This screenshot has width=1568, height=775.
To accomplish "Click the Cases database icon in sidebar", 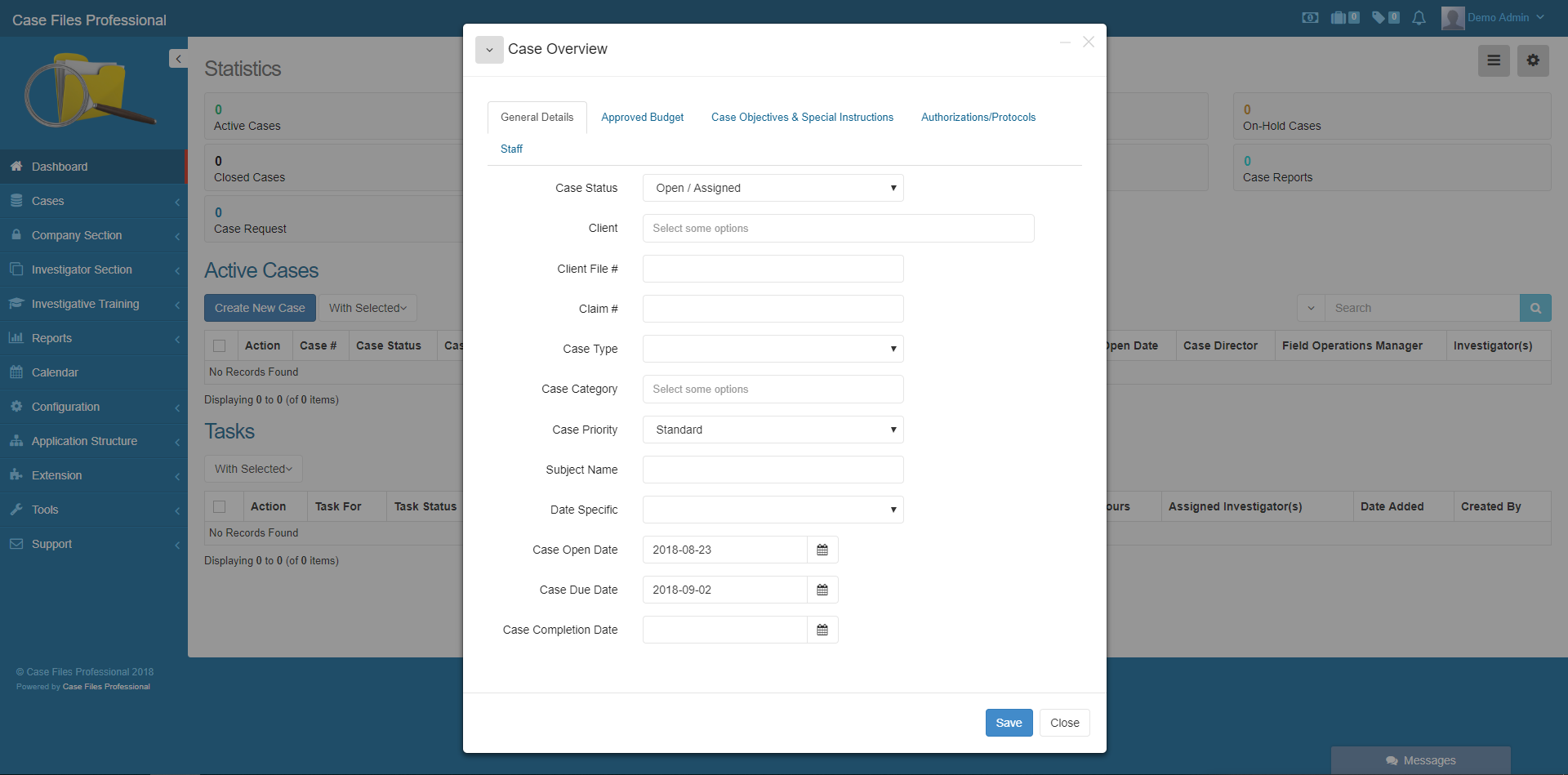I will pos(16,200).
